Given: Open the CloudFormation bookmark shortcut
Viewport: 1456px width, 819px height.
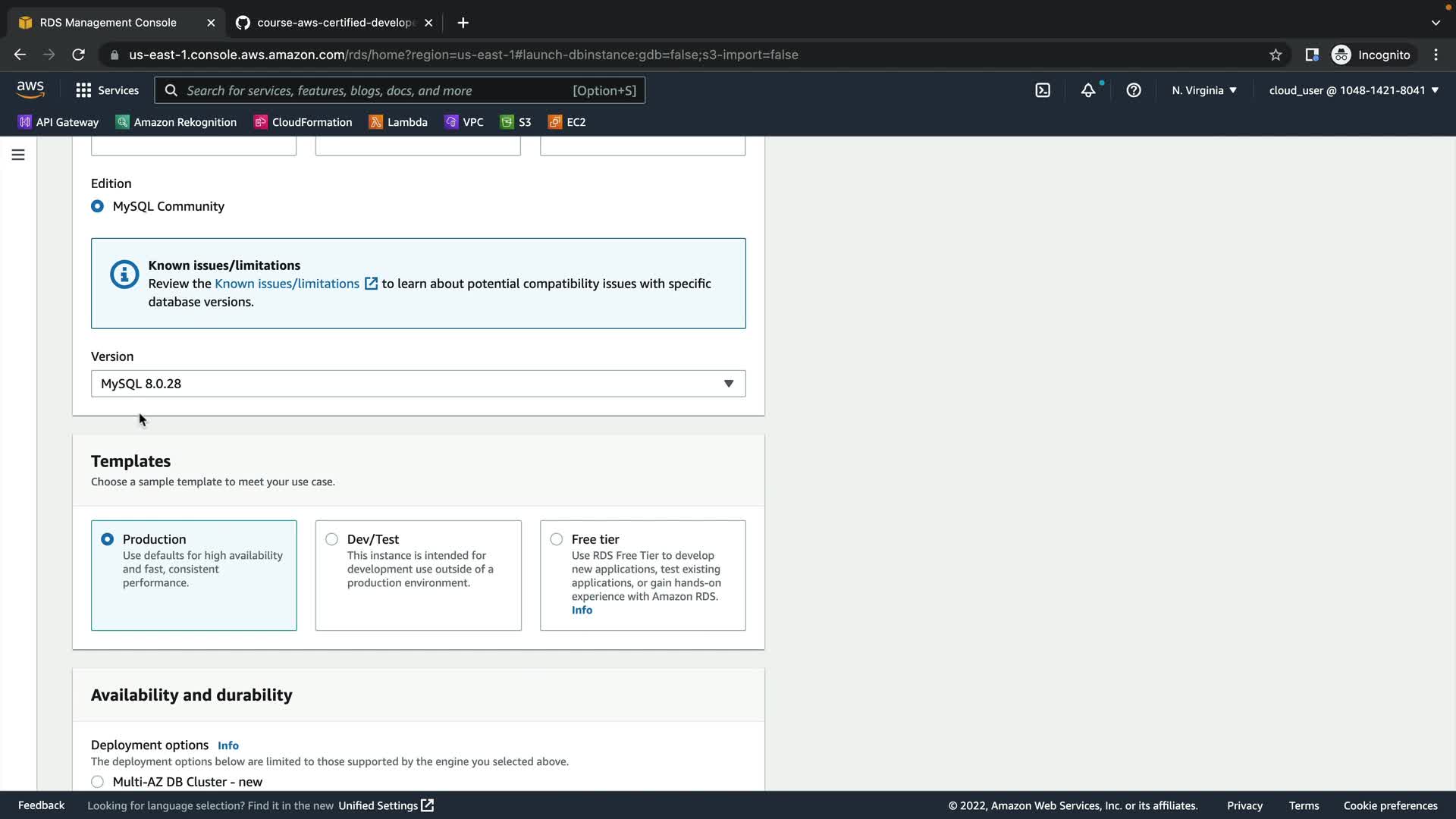Looking at the screenshot, I should pos(303,122).
